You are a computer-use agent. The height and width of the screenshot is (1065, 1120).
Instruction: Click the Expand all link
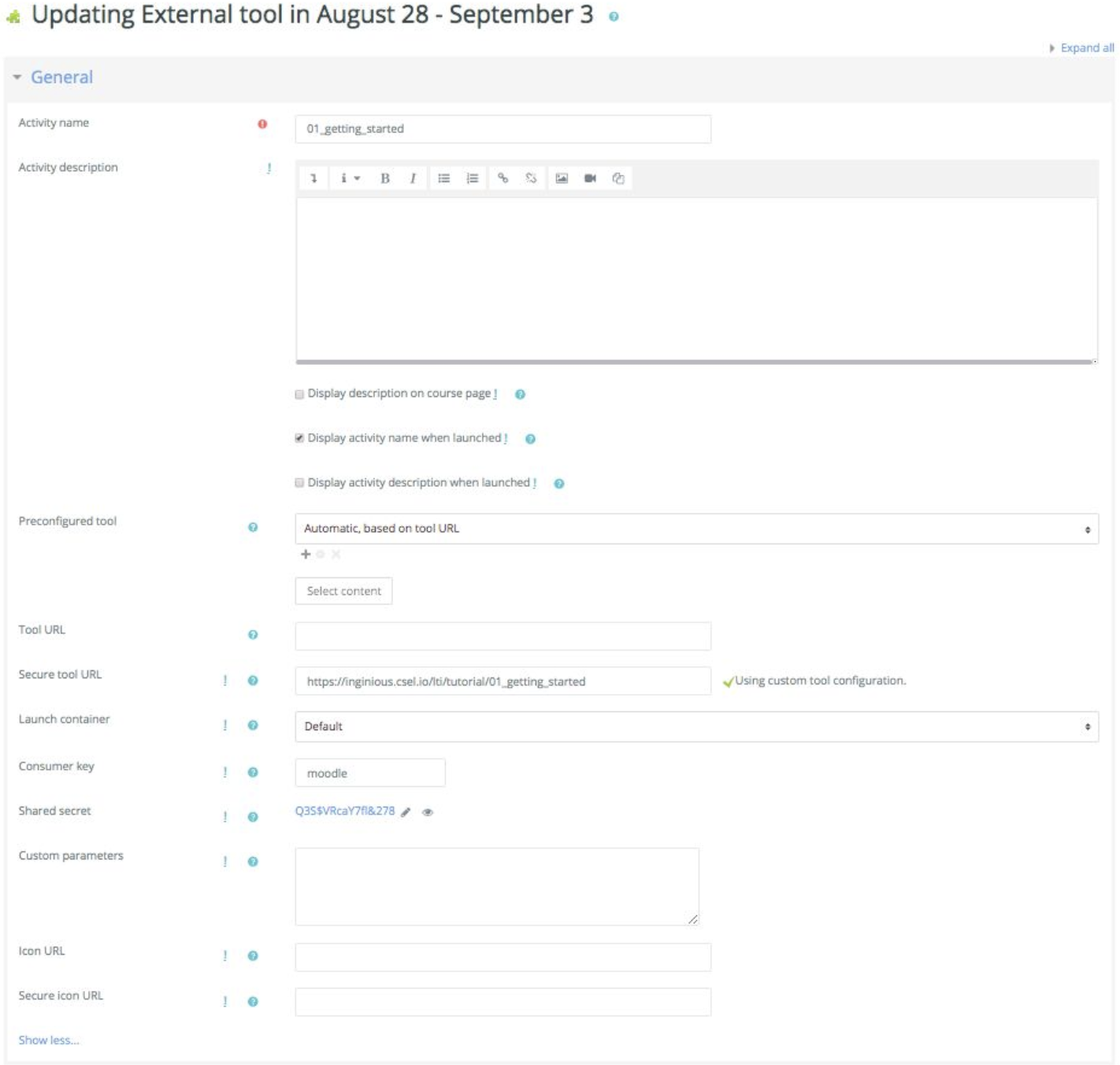1087,48
